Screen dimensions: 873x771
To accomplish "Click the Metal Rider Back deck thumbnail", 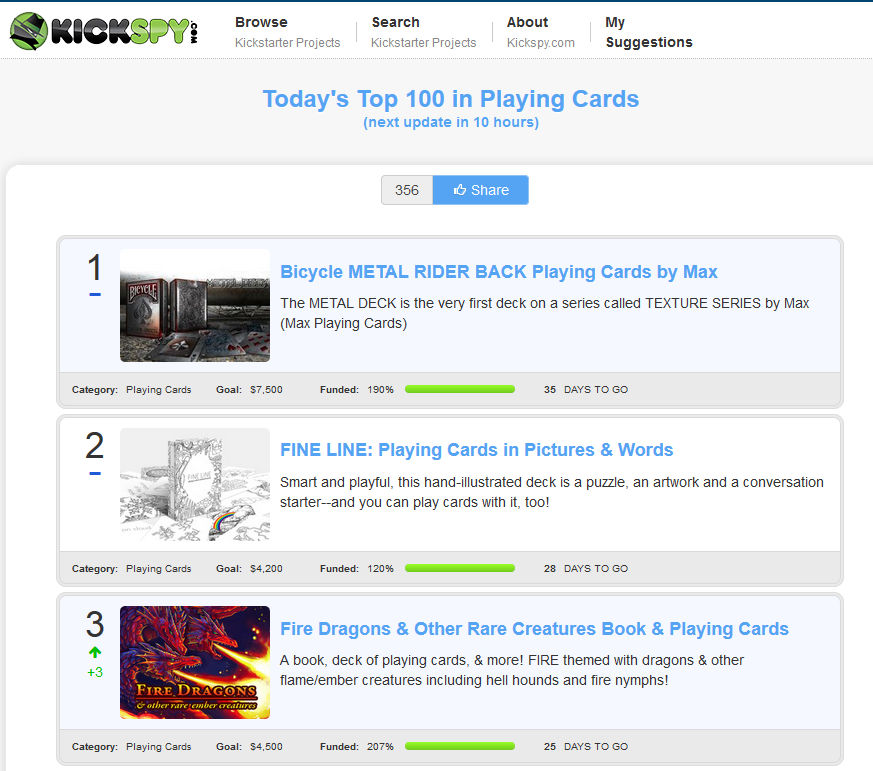I will 195,305.
